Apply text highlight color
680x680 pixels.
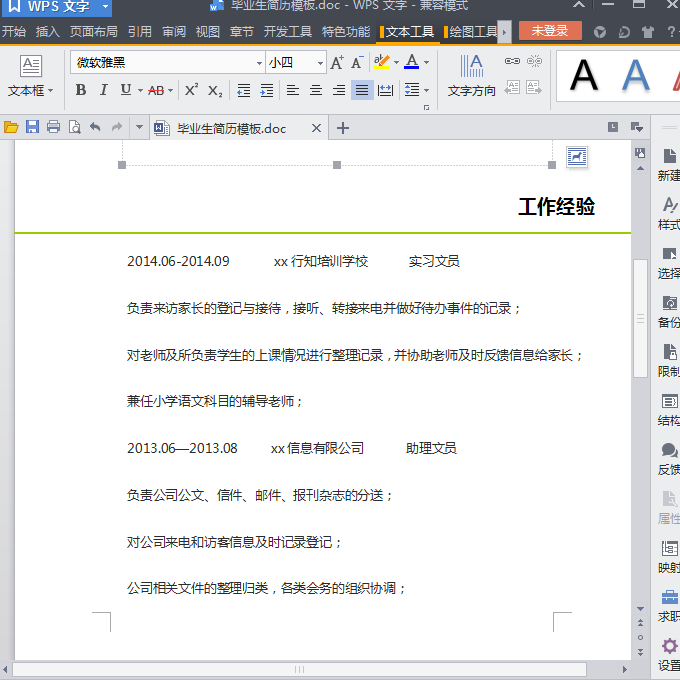click(382, 62)
